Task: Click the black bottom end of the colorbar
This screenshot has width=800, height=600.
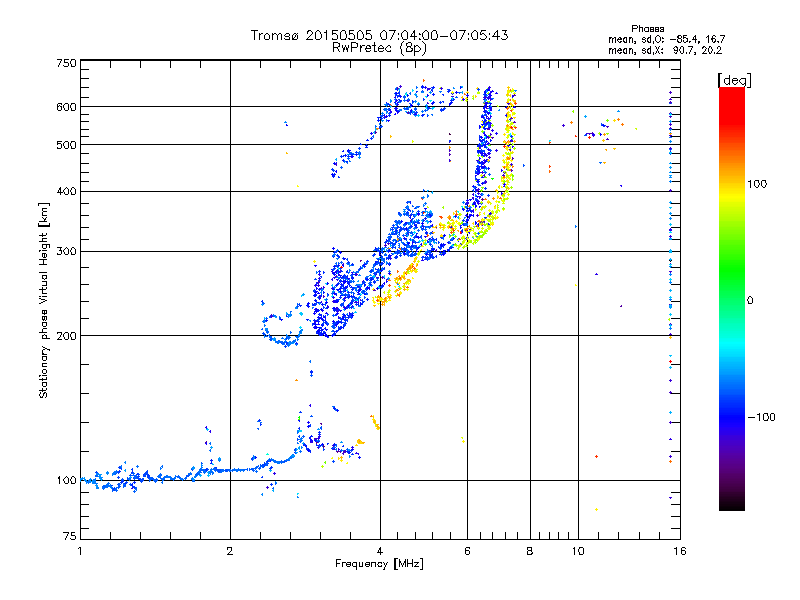Action: pyautogui.click(x=732, y=504)
